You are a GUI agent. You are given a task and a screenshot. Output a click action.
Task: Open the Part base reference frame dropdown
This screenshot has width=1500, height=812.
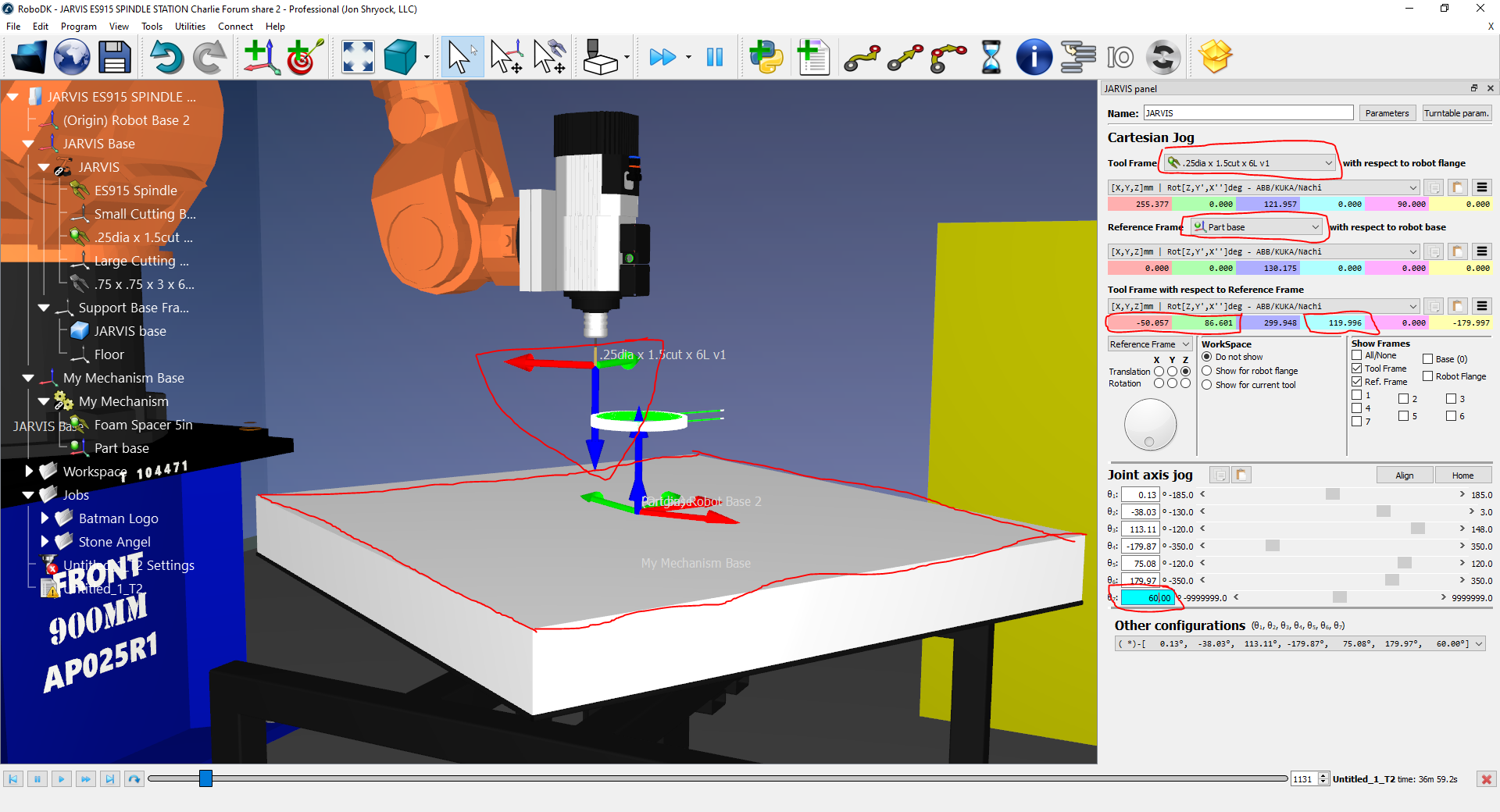(1256, 227)
